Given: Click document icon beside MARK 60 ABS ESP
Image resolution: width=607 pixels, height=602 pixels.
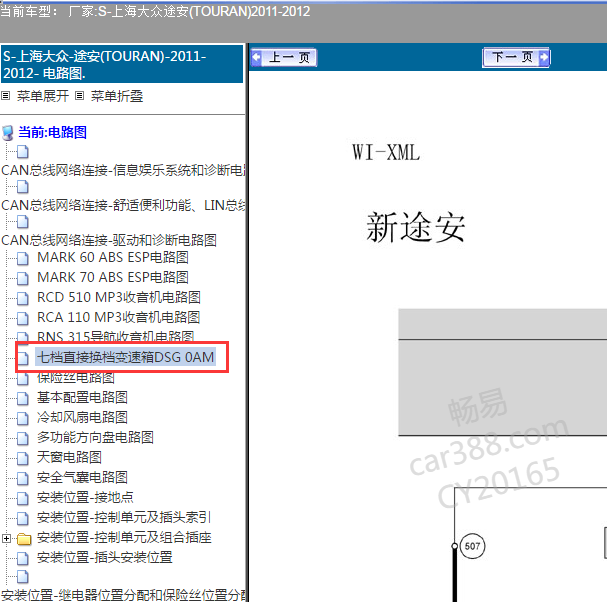Looking at the screenshot, I should (22, 258).
